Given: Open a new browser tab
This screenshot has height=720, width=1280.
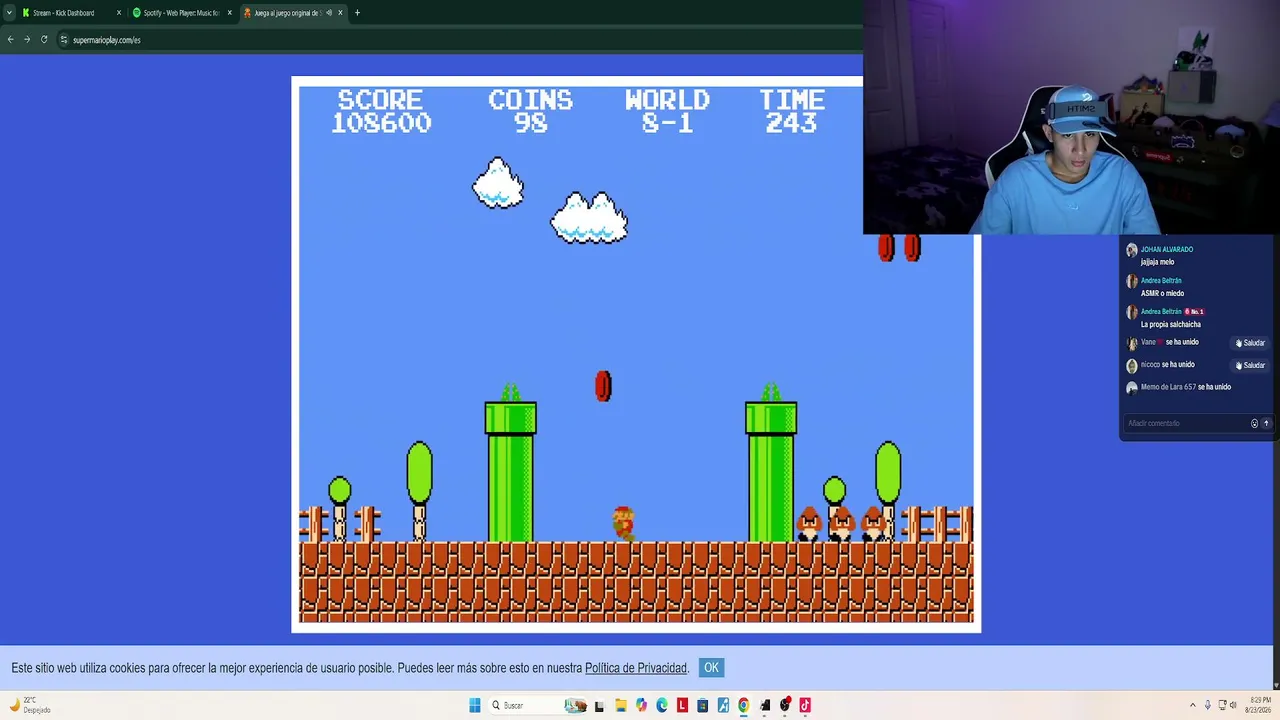Looking at the screenshot, I should coord(357,13).
